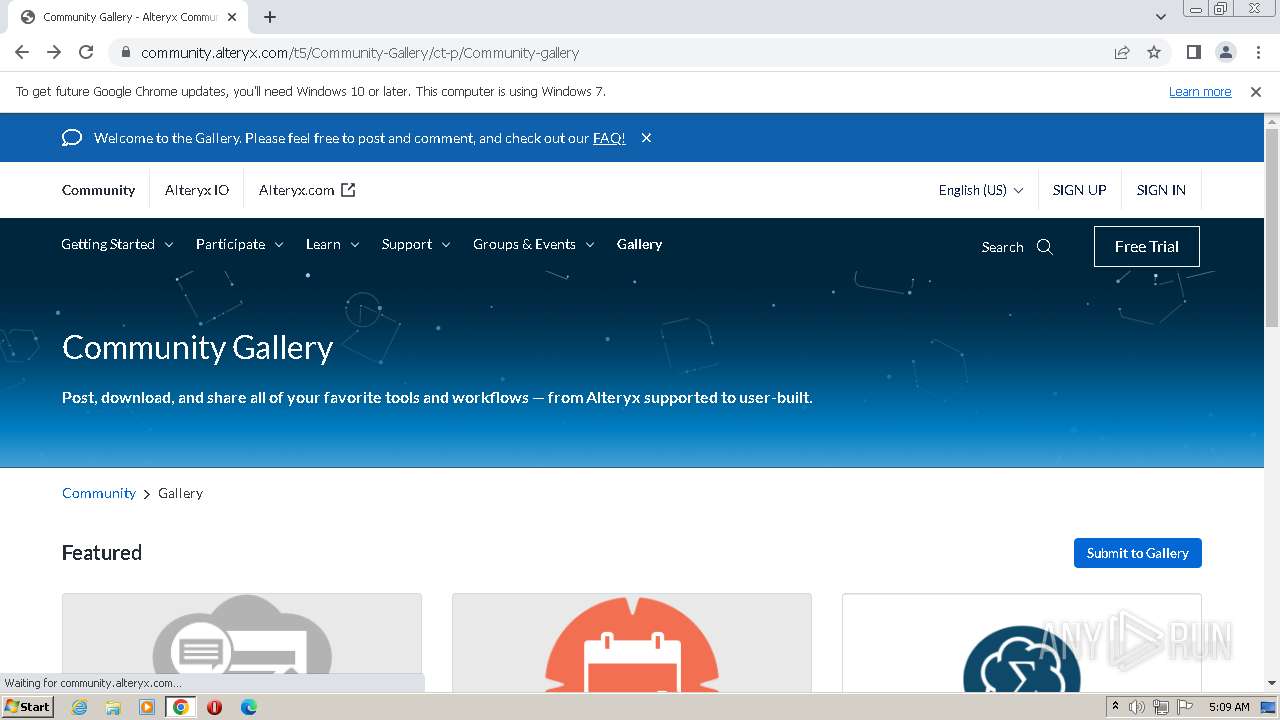1280x720 pixels.
Task: Open the red Opera taskbar icon
Action: tap(214, 707)
